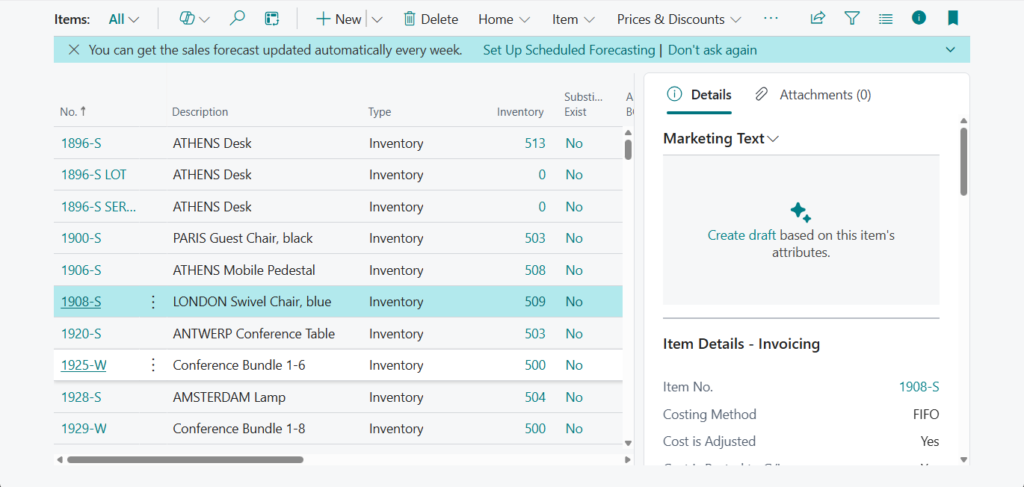Dismiss the sales forecast notification

point(73,50)
